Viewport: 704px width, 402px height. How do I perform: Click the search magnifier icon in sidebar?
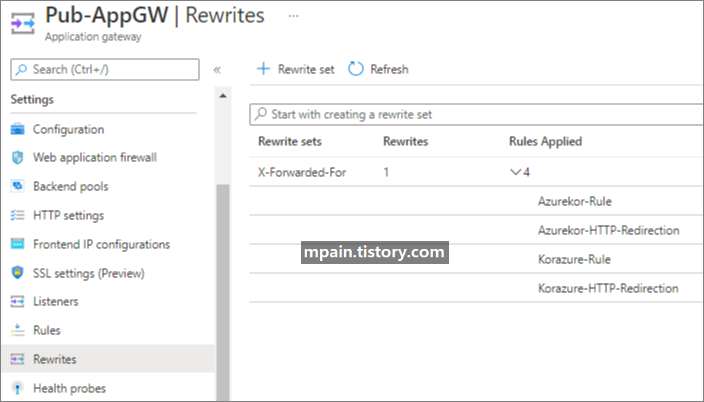[x=21, y=70]
